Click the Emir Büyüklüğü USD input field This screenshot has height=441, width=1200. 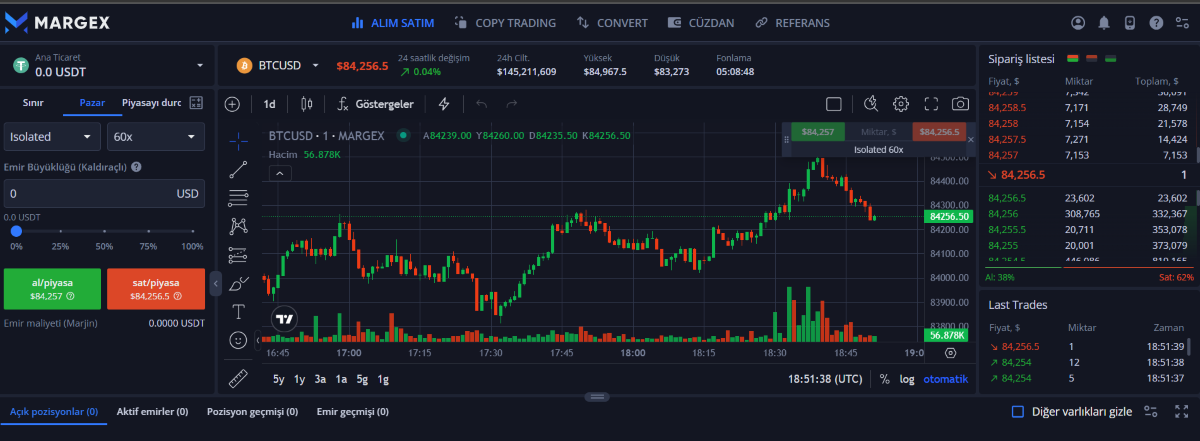pos(104,193)
